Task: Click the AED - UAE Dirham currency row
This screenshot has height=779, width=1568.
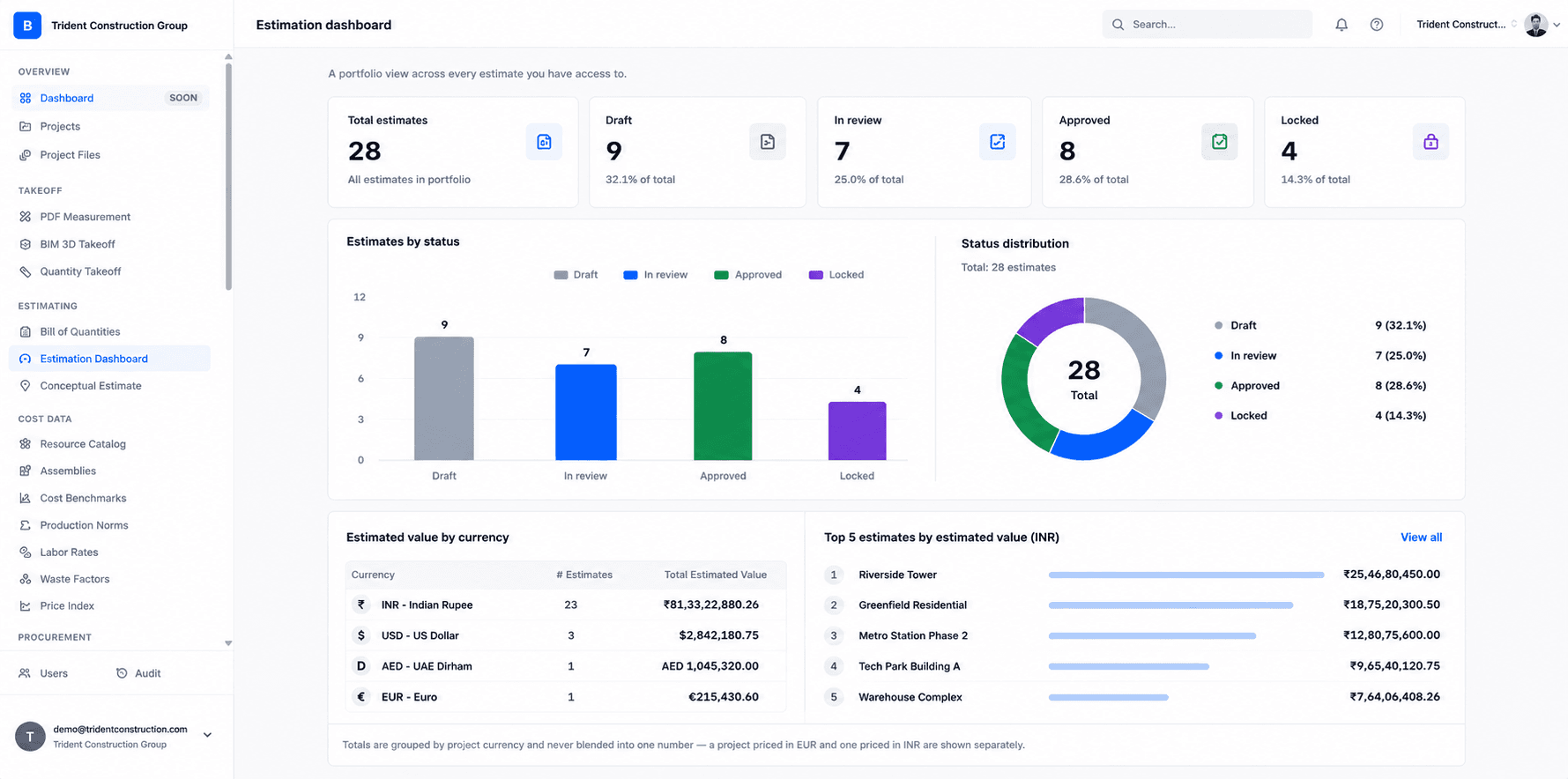Action: tap(565, 666)
